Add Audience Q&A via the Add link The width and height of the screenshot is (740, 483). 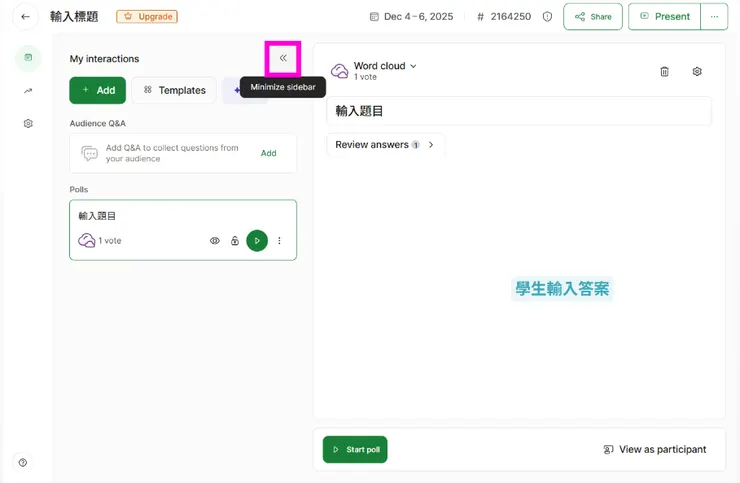[x=269, y=153]
